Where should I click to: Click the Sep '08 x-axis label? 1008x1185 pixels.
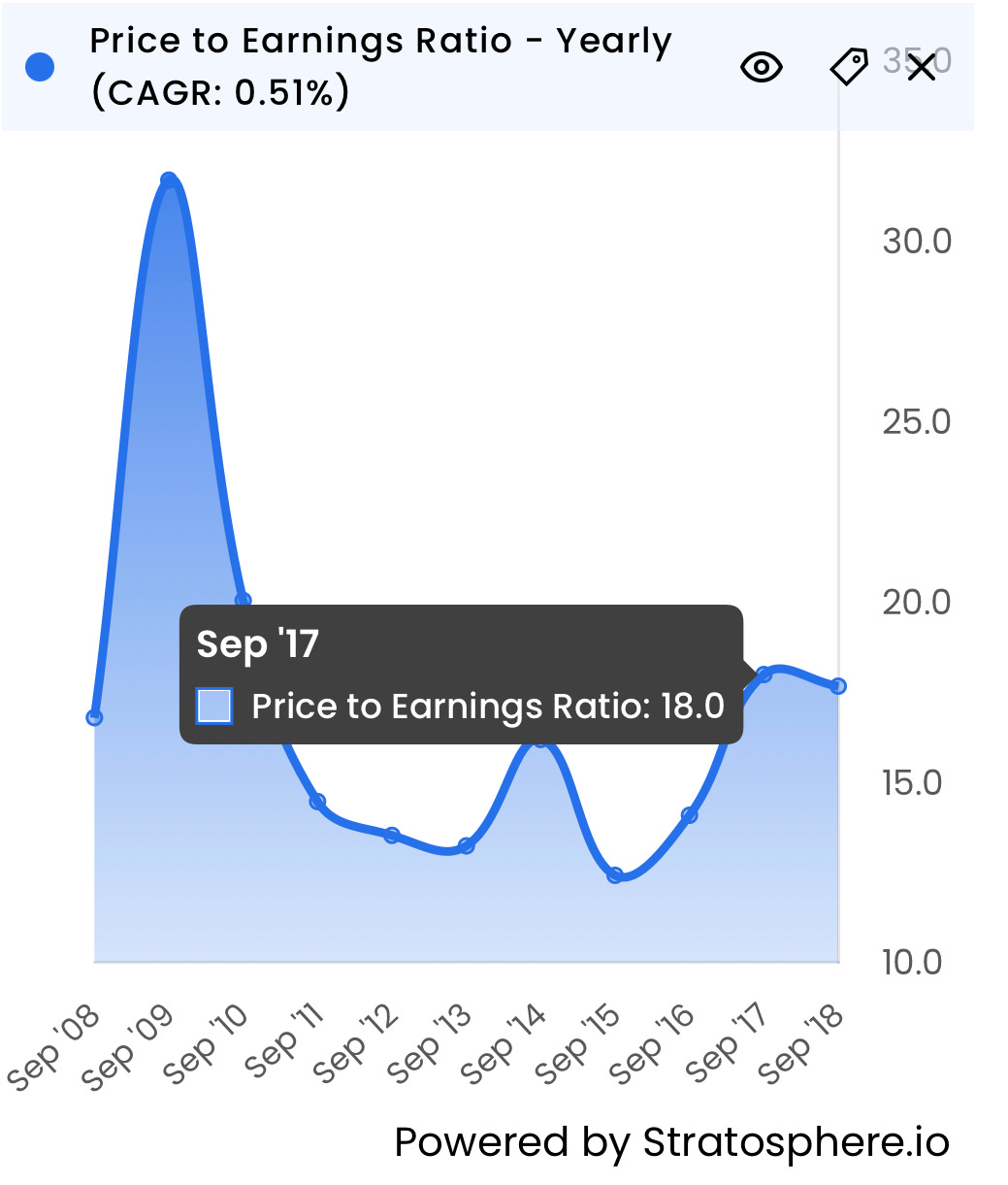54,1046
